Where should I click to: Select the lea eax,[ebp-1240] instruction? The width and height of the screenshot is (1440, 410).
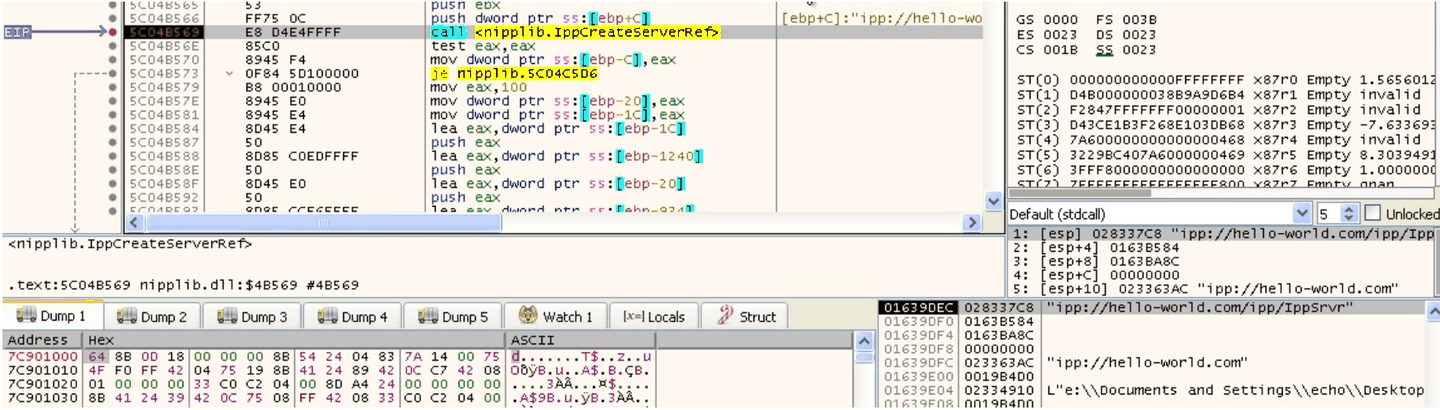[x=565, y=157]
